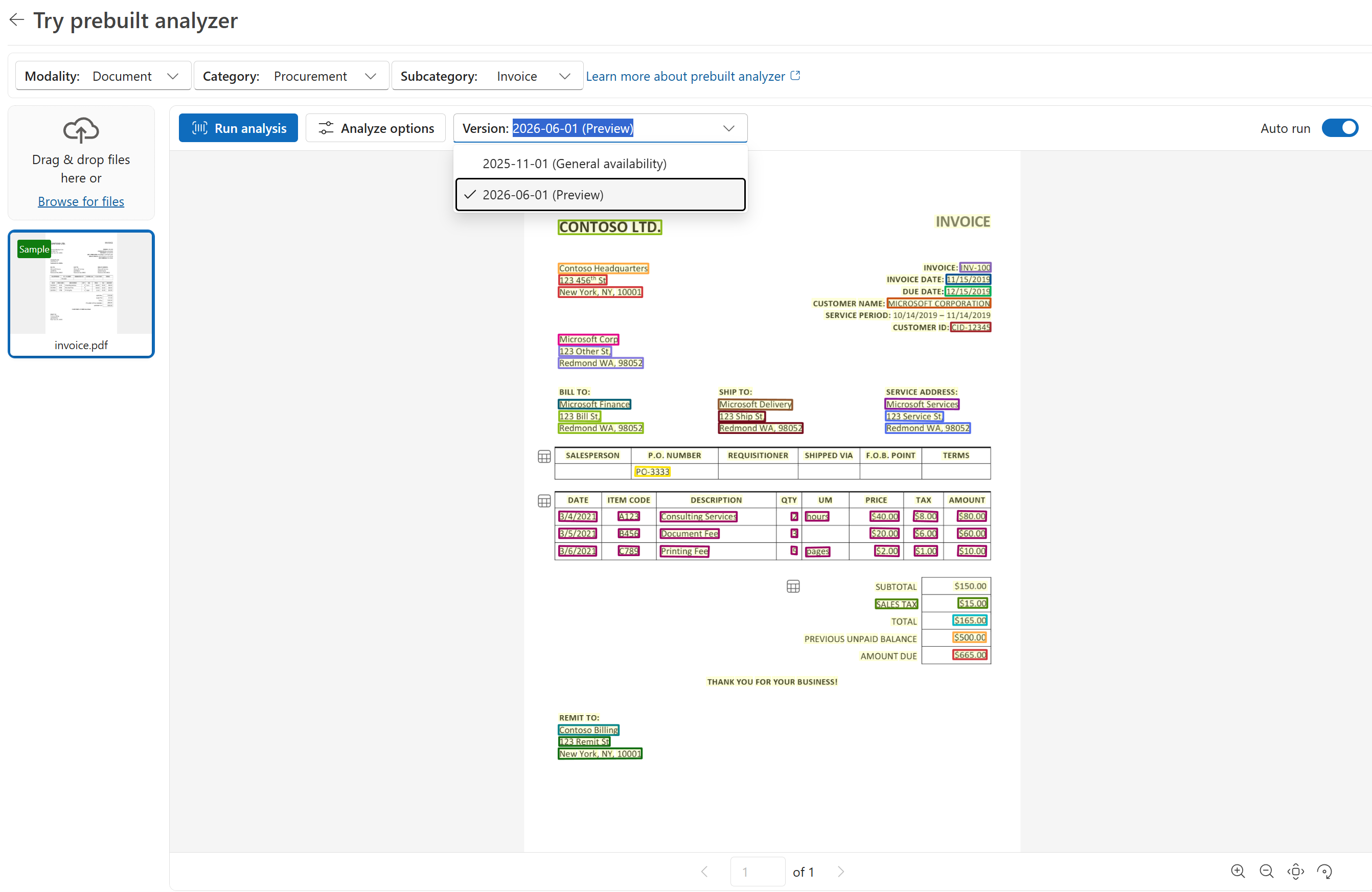This screenshot has width=1372, height=892.
Task: Click the table icon beside the Date/Item Code table
Action: (x=544, y=501)
